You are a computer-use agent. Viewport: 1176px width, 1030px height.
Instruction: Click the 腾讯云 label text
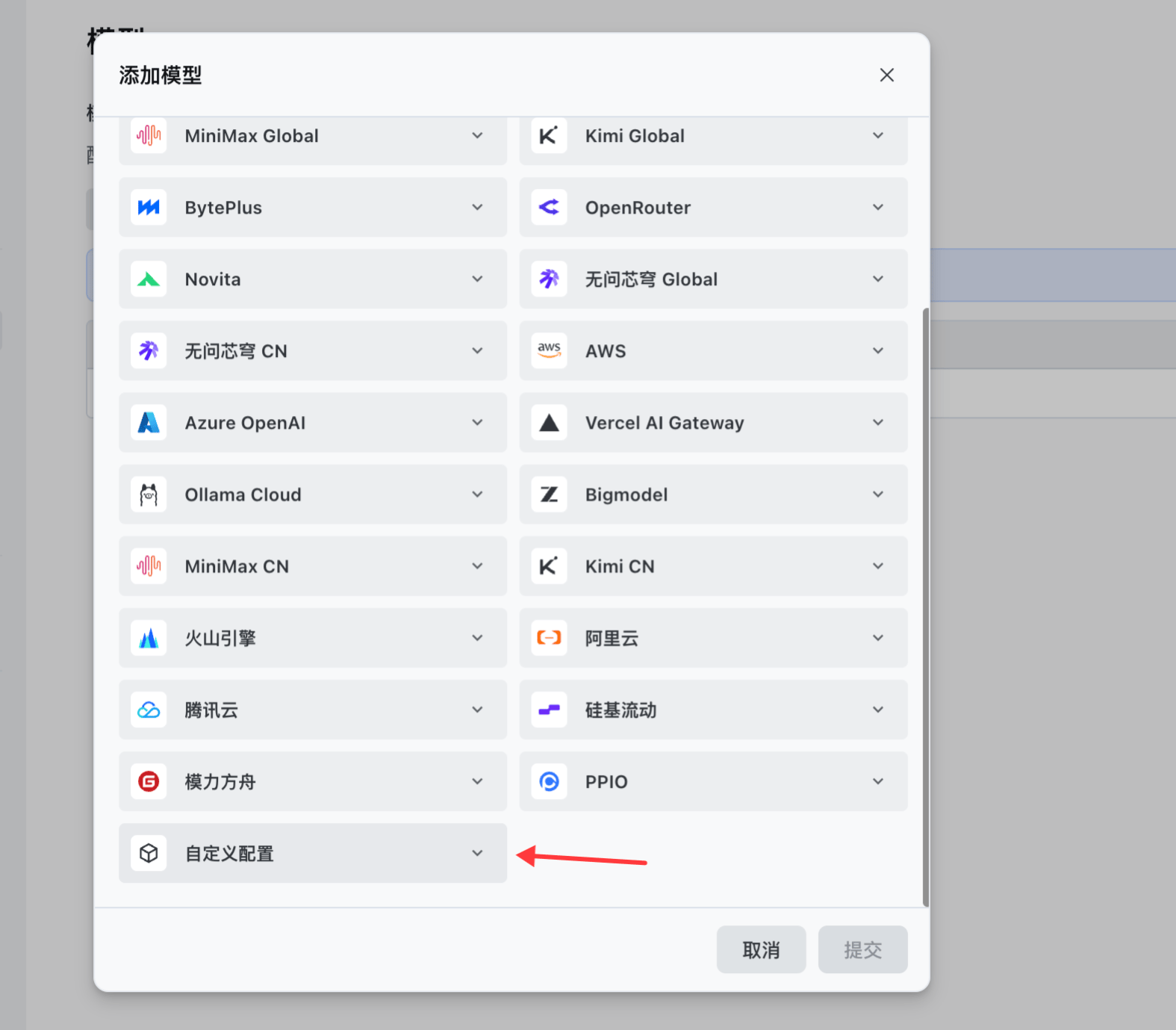click(x=211, y=710)
